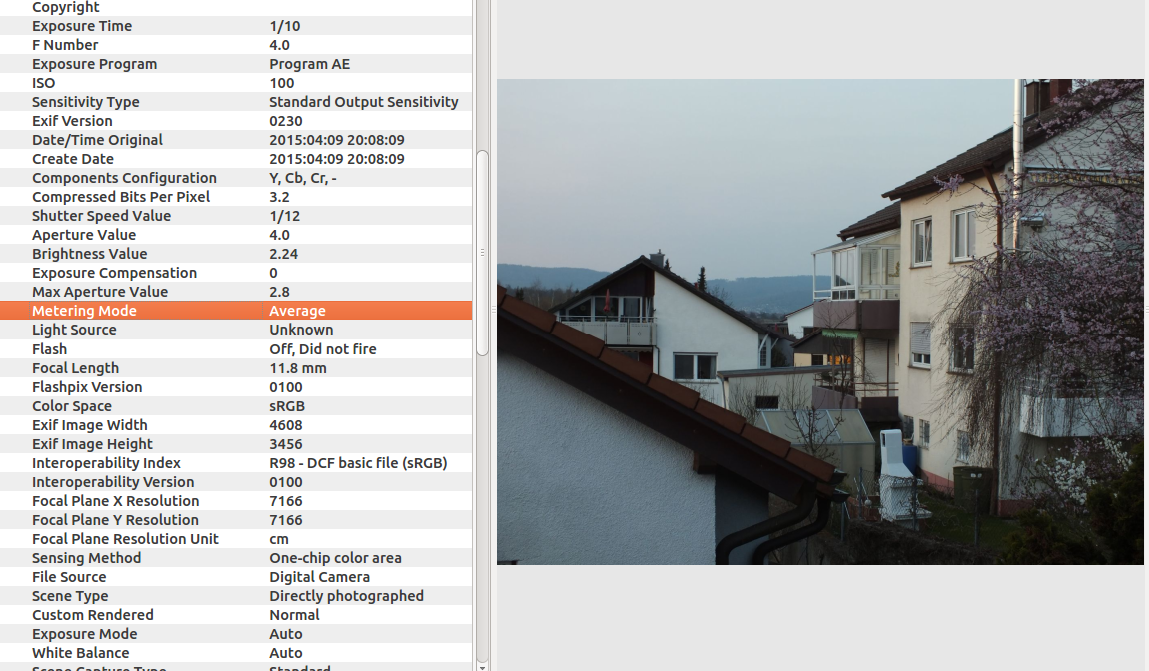1149x671 pixels.
Task: Select the 1/12 shutter value
Action: click(284, 216)
